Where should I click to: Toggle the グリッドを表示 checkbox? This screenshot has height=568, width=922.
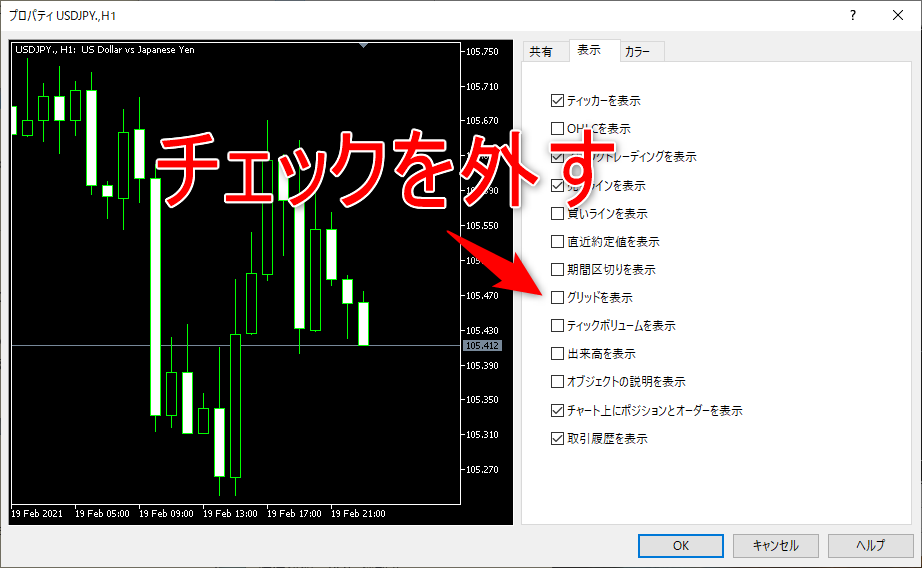coord(557,298)
